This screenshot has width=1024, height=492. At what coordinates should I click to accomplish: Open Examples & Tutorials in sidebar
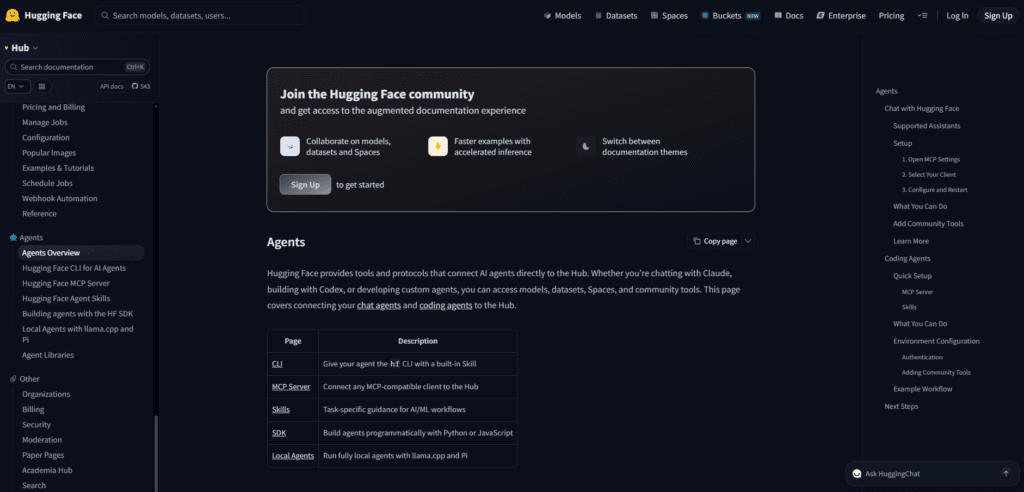58,168
